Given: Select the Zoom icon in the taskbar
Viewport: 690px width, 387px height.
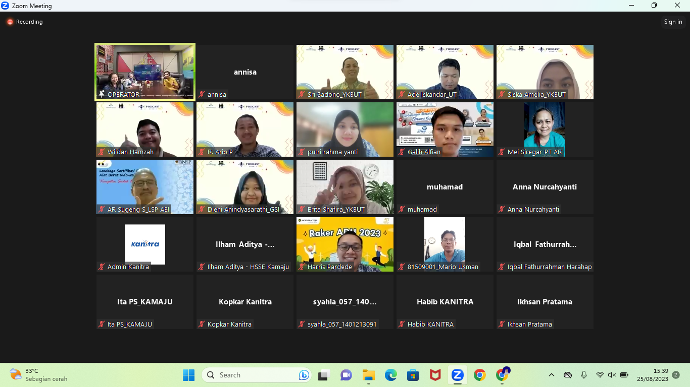Looking at the screenshot, I should coord(457,375).
